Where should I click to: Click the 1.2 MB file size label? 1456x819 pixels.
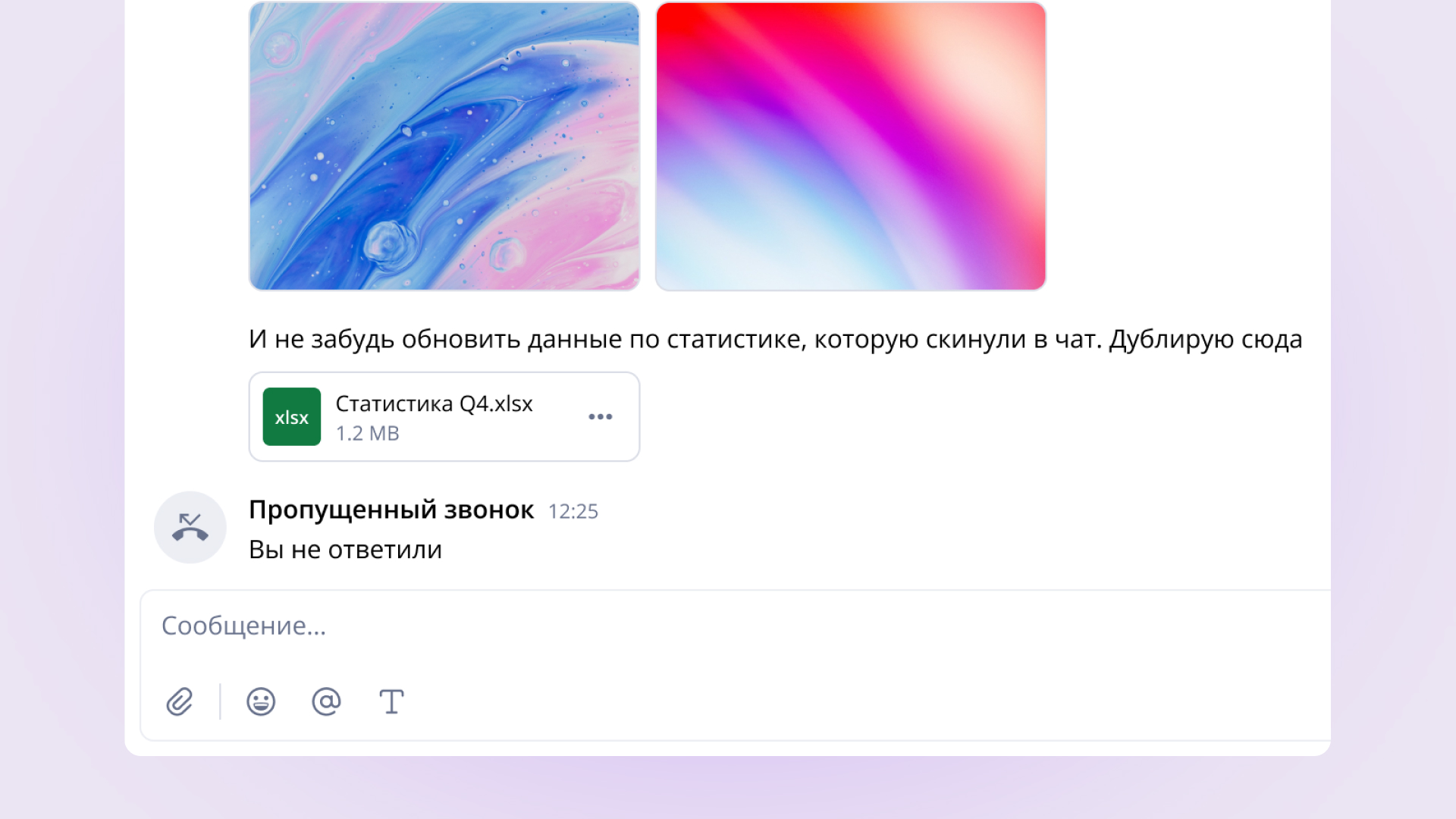coord(368,434)
